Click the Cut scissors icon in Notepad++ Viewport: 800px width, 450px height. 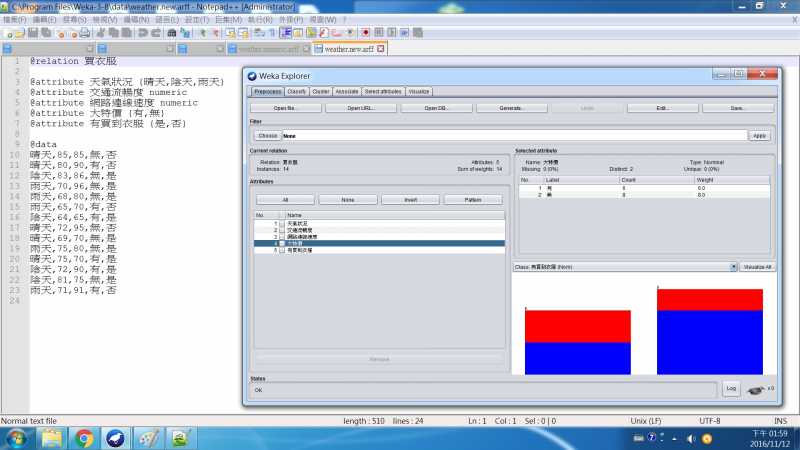click(x=101, y=33)
